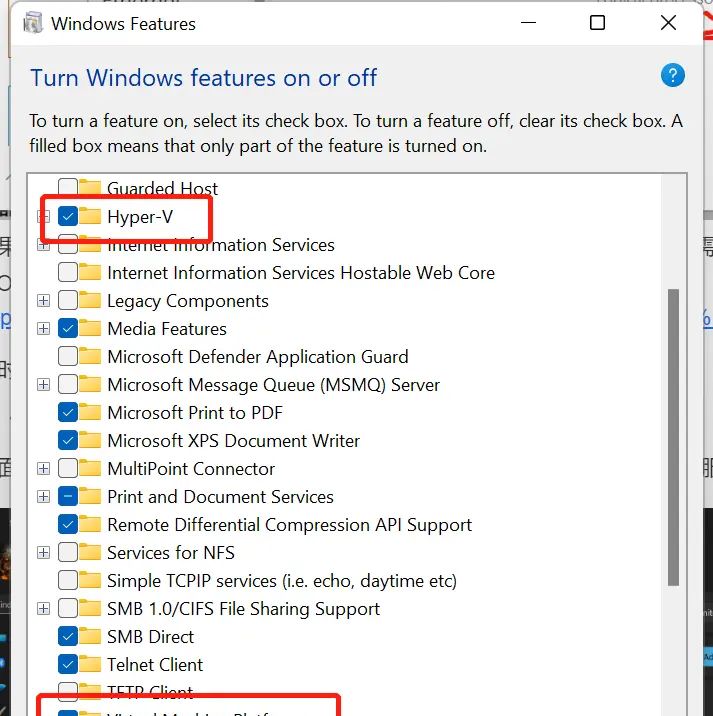Select the Guarded Host label
This screenshot has width=713, height=716.
(162, 188)
